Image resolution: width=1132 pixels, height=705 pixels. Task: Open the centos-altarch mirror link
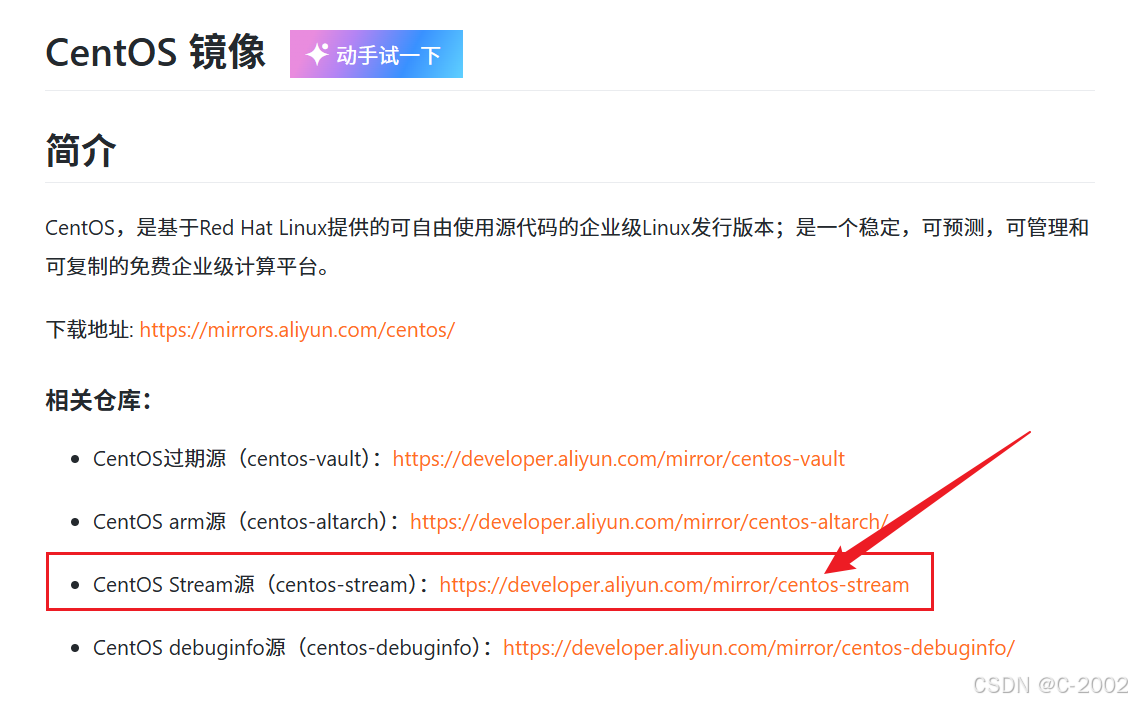649,522
